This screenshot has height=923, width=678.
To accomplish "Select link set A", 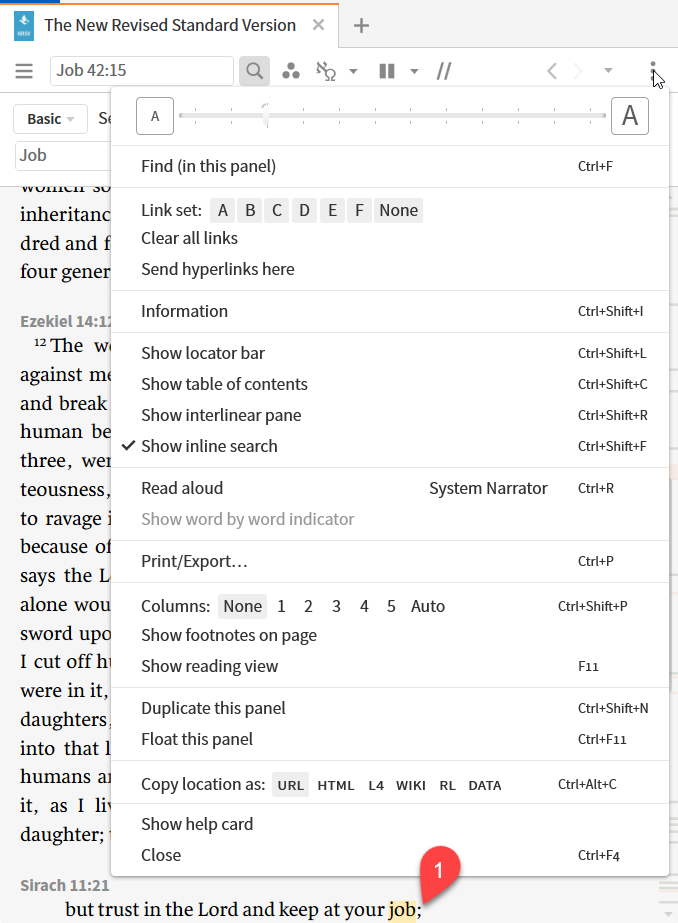I will [222, 211].
